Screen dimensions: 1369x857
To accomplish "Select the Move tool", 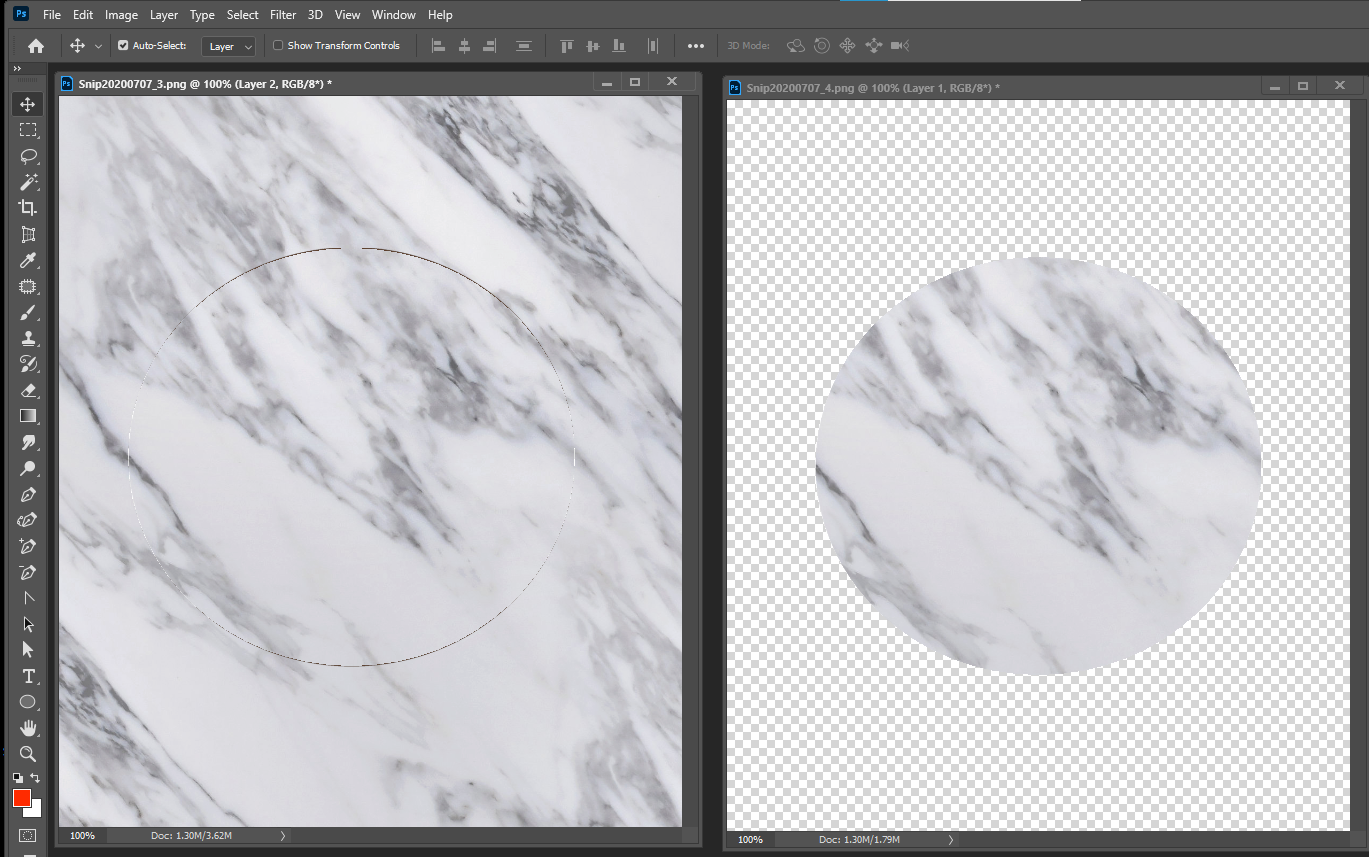I will (x=27, y=103).
